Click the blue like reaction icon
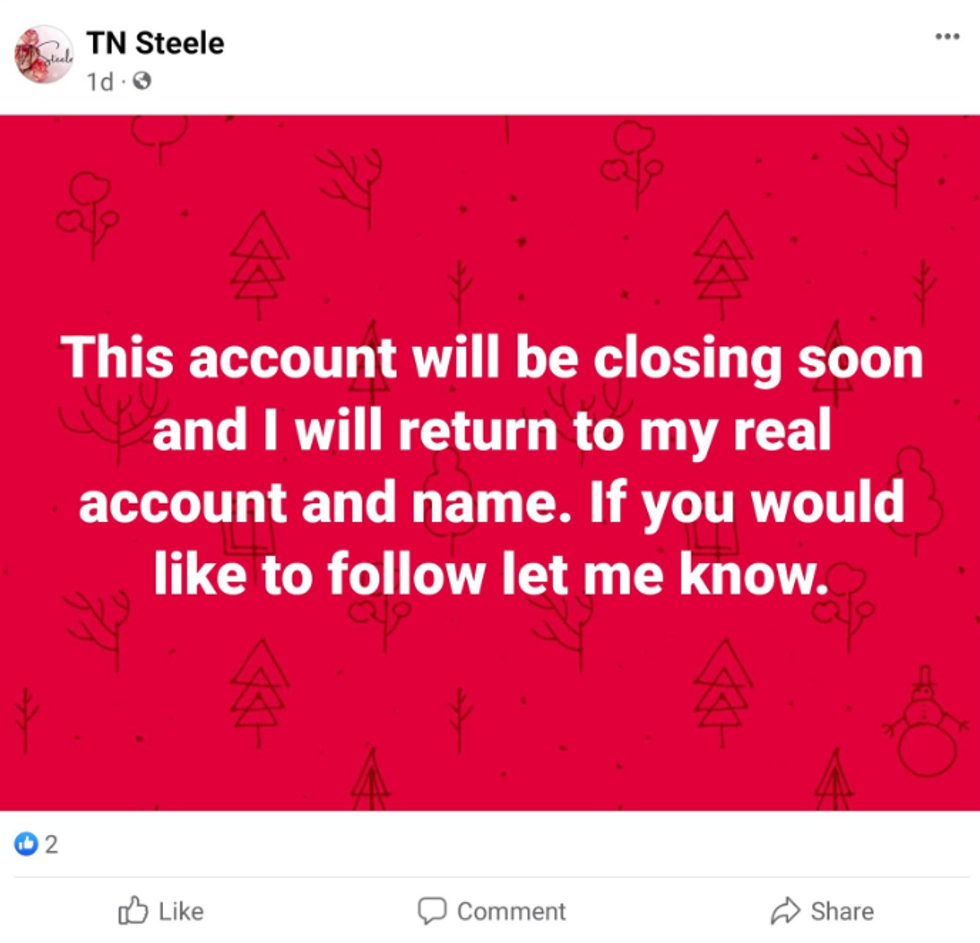 [25, 844]
